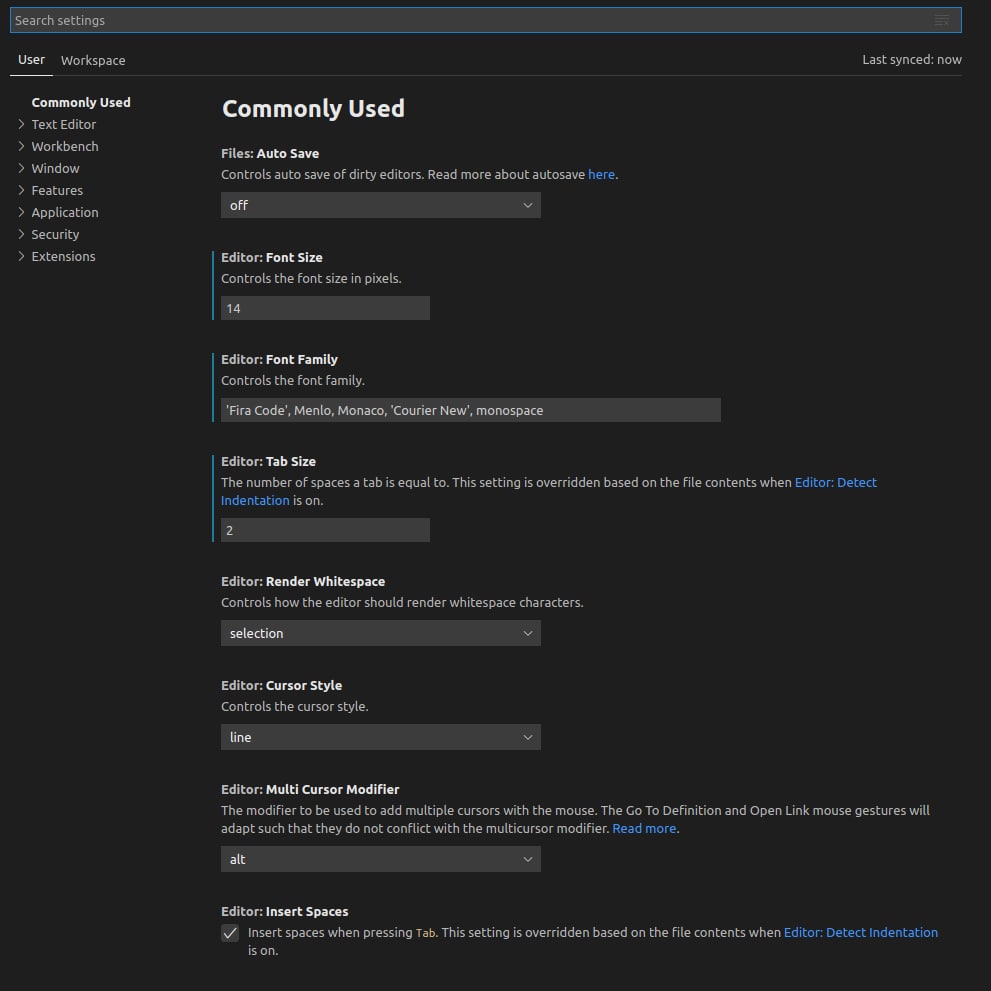991x991 pixels.
Task: Click the filter icon in search bar
Action: pyautogui.click(x=941, y=20)
